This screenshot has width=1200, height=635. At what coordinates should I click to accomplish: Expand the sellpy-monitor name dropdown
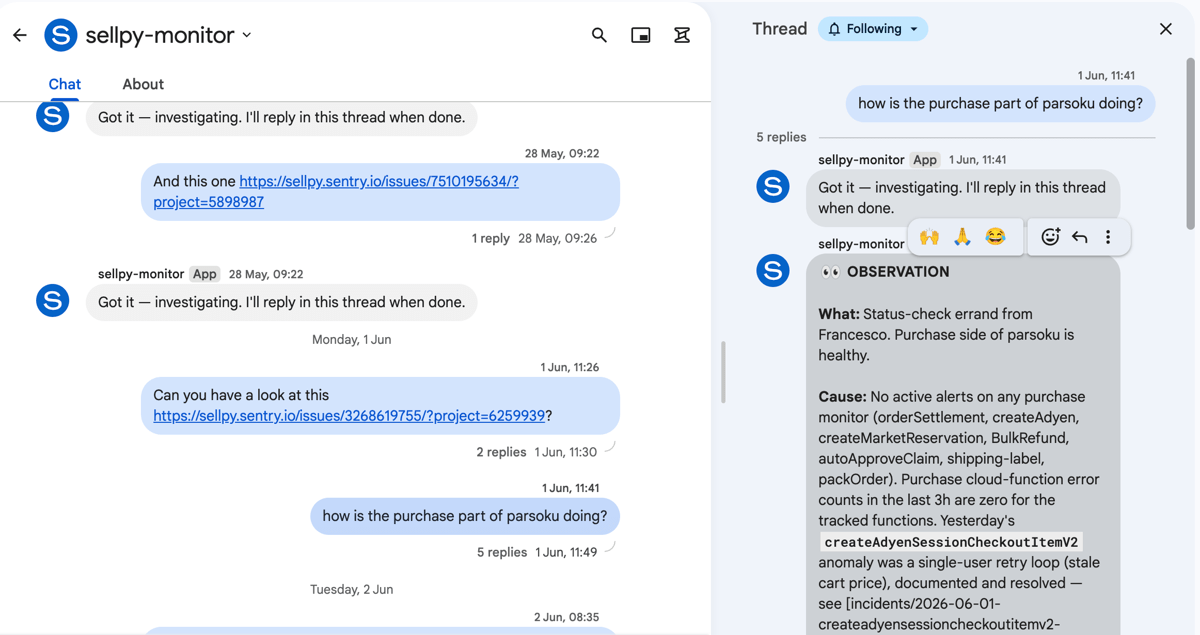click(246, 35)
